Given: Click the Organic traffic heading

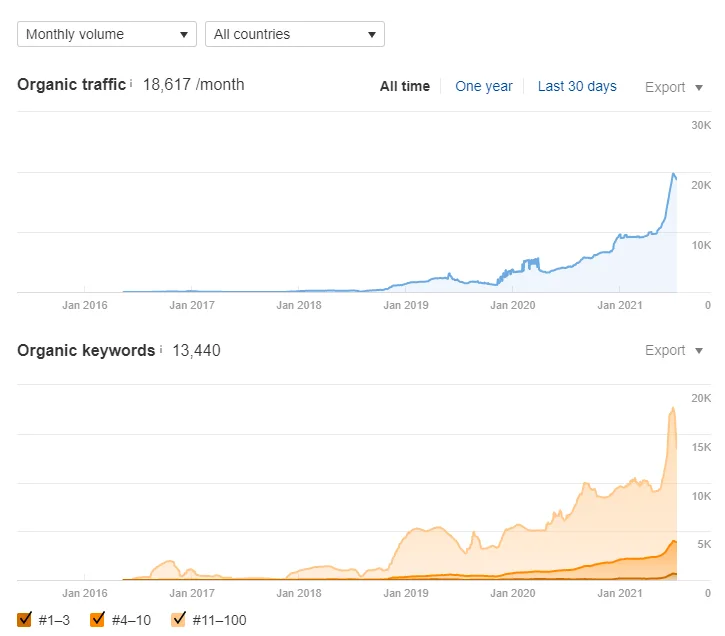Looking at the screenshot, I should [x=71, y=85].
